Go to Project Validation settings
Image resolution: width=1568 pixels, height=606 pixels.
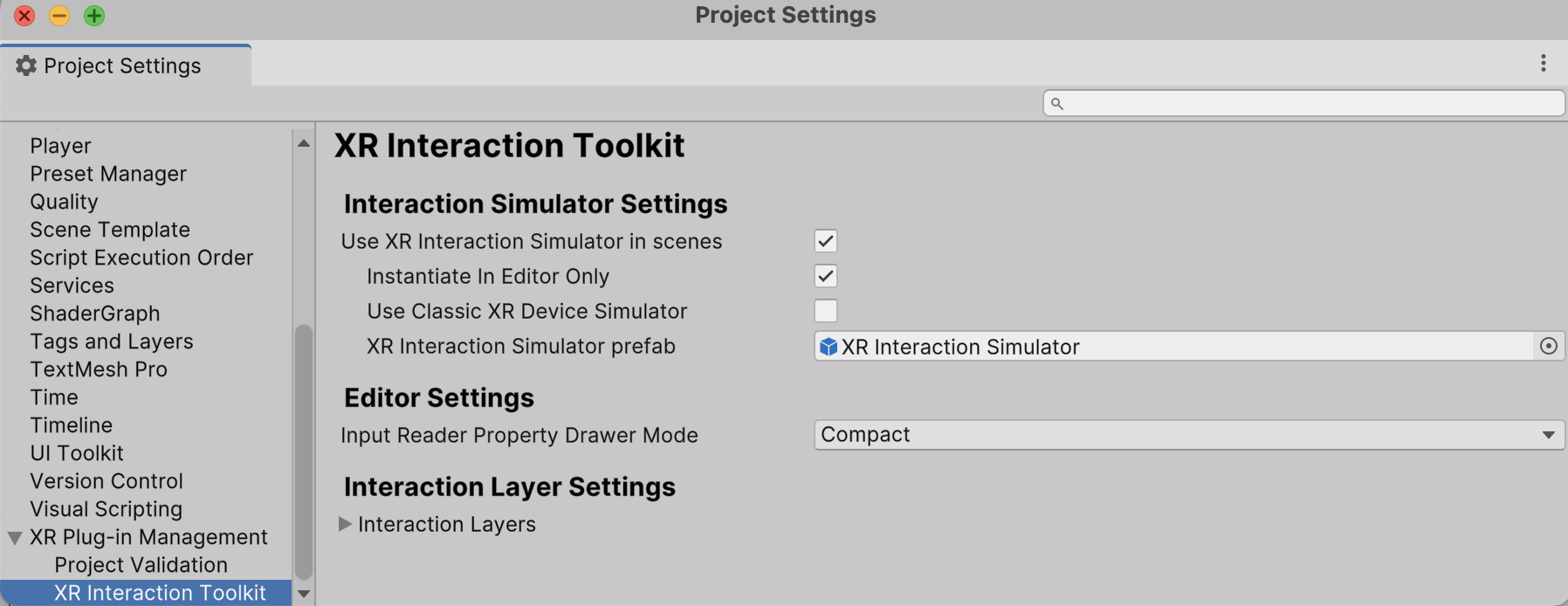coord(141,565)
